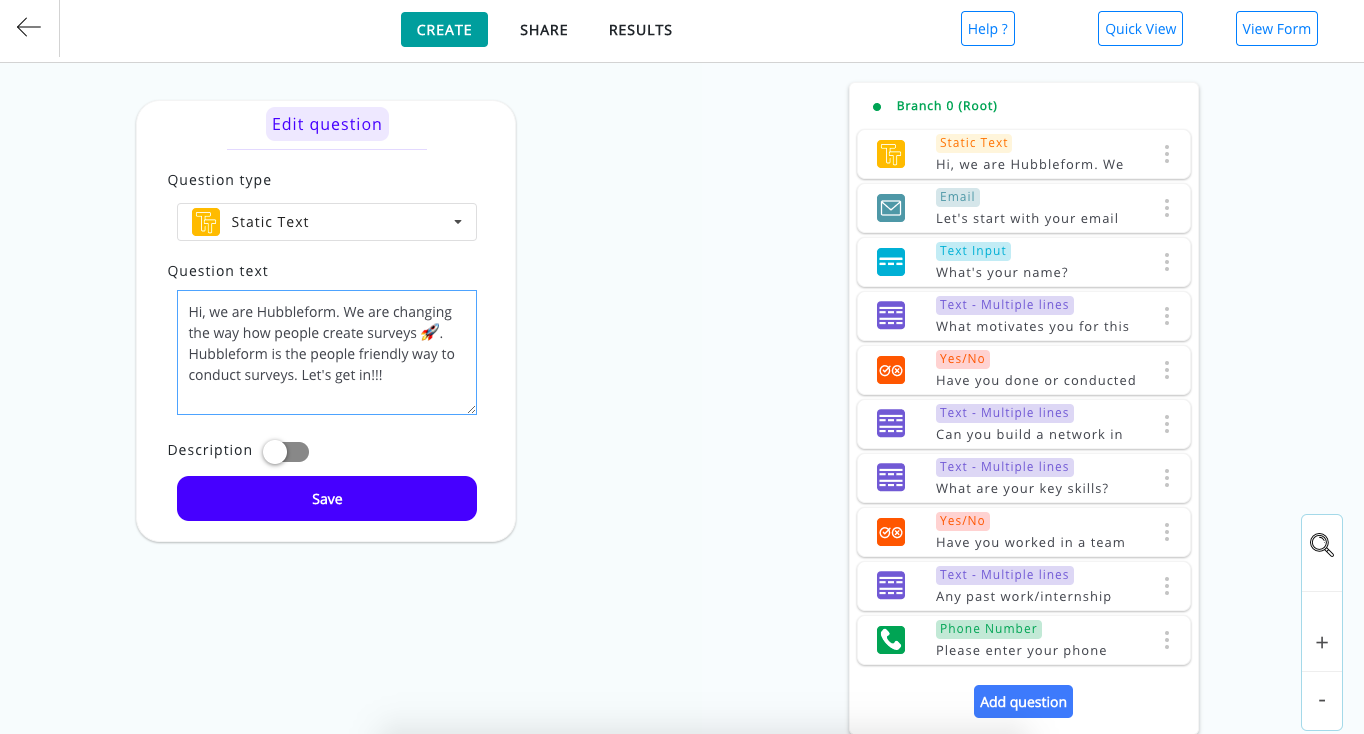The image size is (1364, 734).
Task: Click the Yes/No icon for 'Have you done or conducted'
Action: point(891,370)
